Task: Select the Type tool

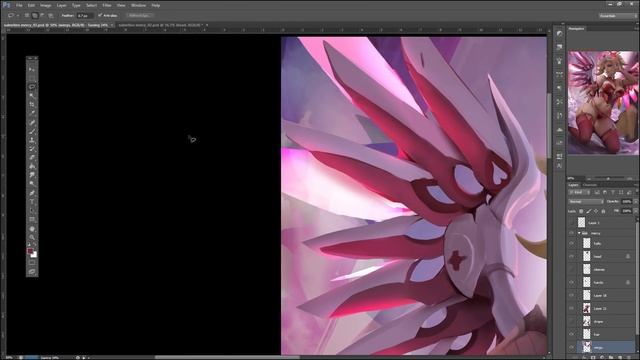Action: coord(32,202)
